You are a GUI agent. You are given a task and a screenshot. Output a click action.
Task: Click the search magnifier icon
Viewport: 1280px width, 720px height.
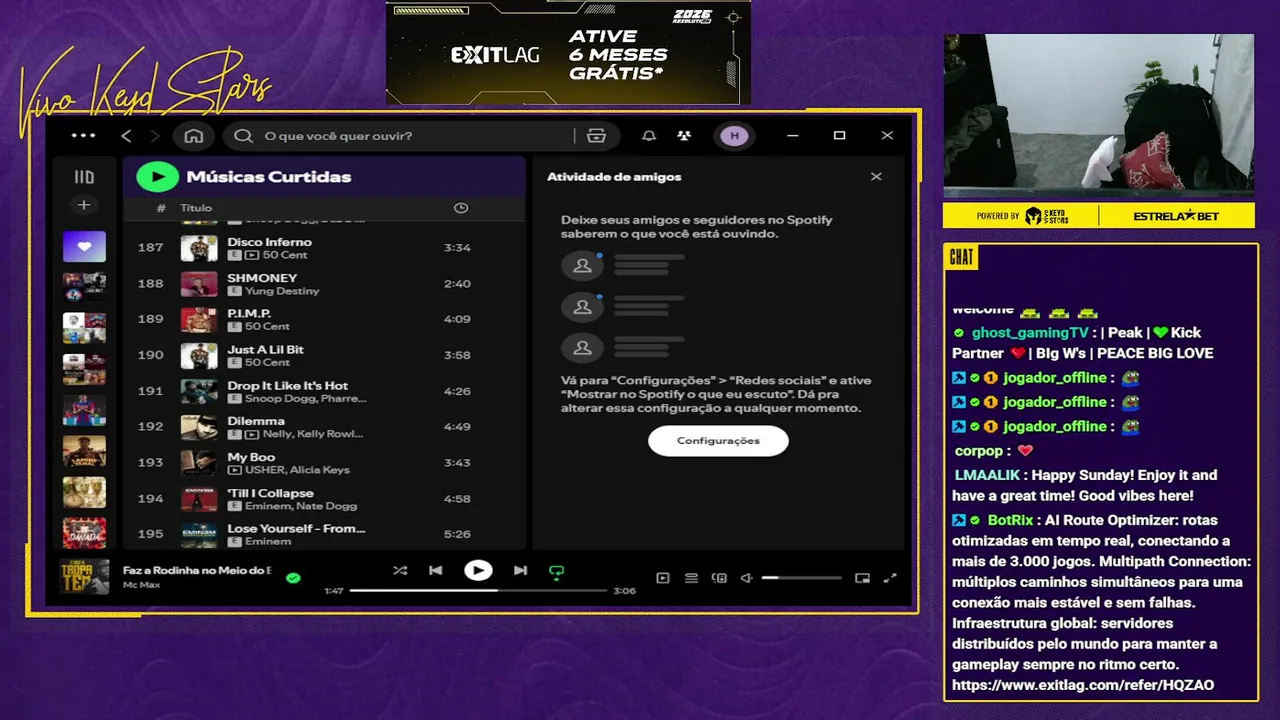coord(244,136)
